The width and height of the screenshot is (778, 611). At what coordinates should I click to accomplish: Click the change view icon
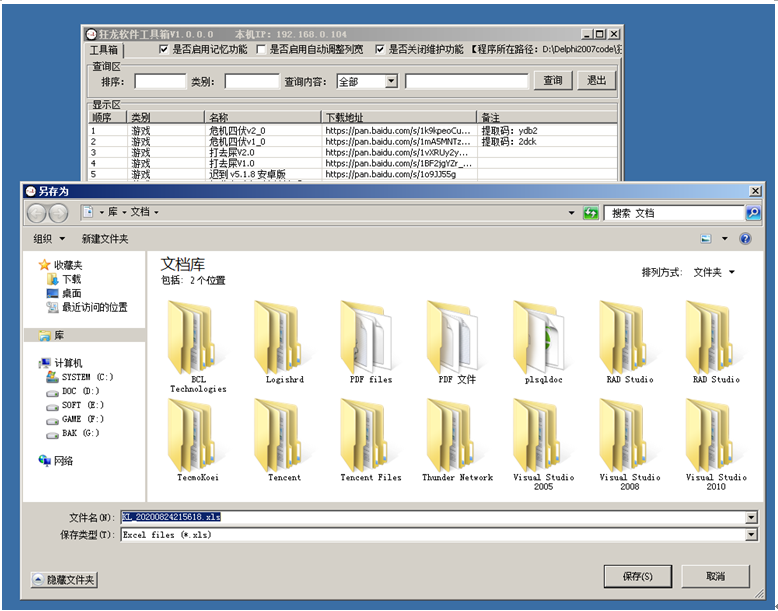coord(706,239)
